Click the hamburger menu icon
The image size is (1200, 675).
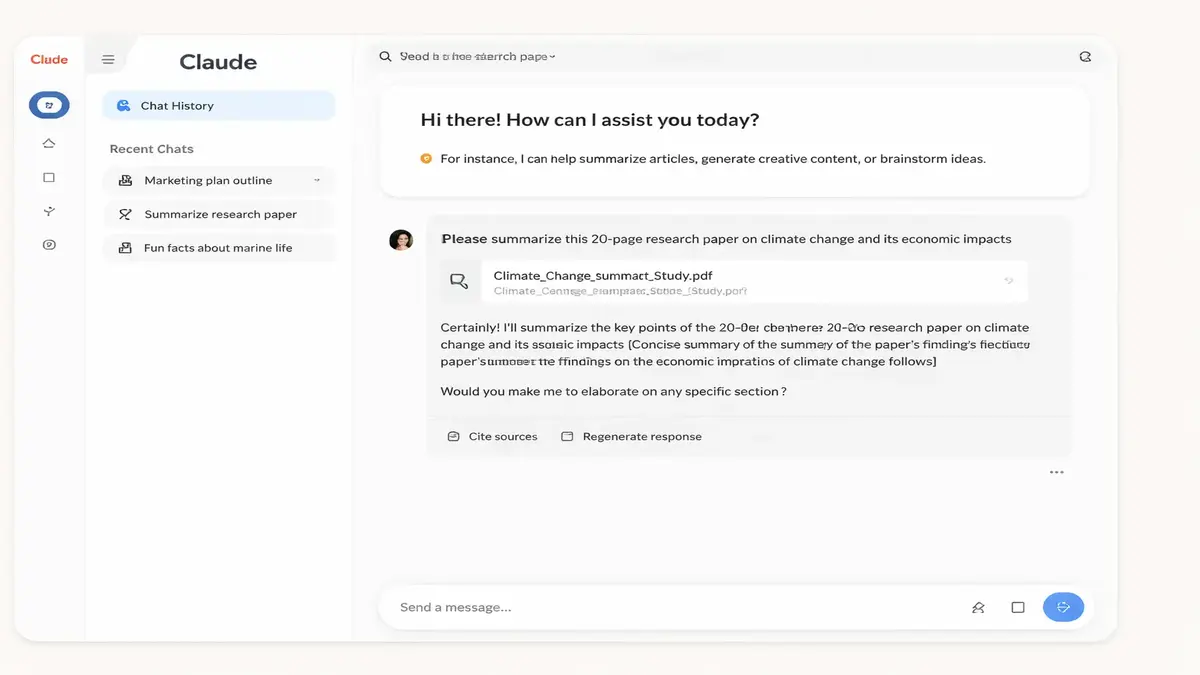[x=108, y=60]
